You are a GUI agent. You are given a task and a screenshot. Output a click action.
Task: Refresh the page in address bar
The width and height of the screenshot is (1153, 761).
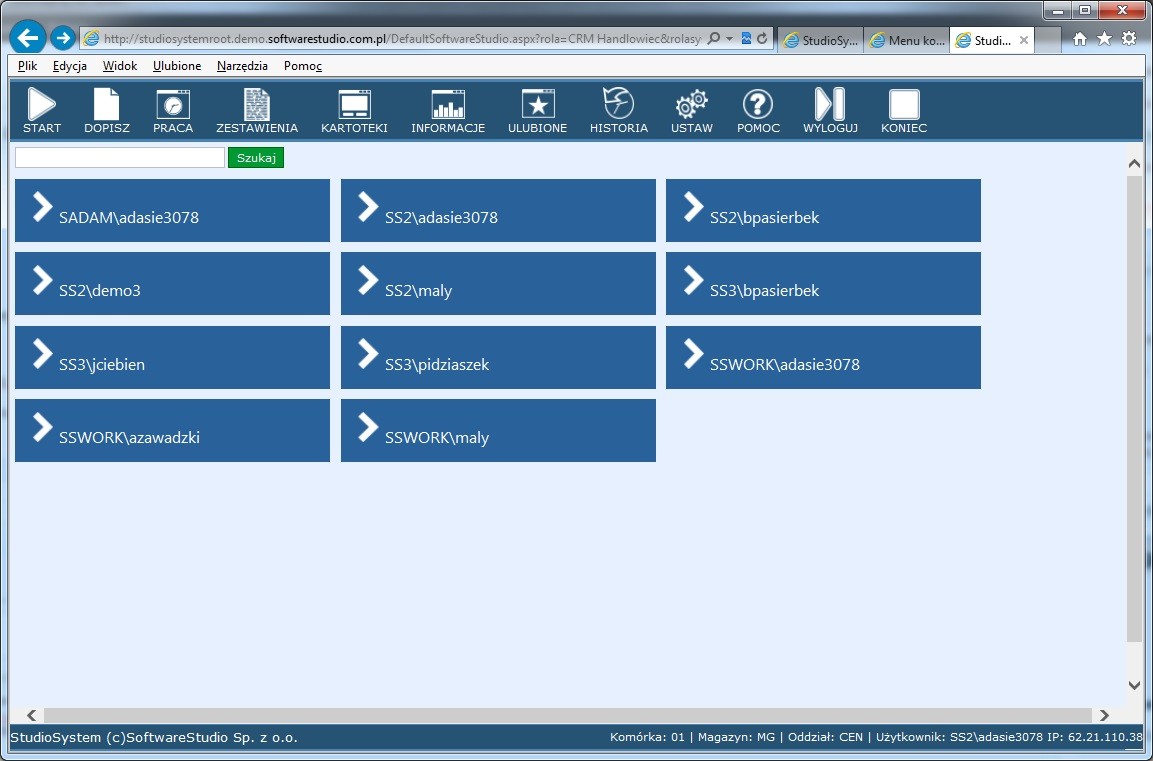click(762, 38)
